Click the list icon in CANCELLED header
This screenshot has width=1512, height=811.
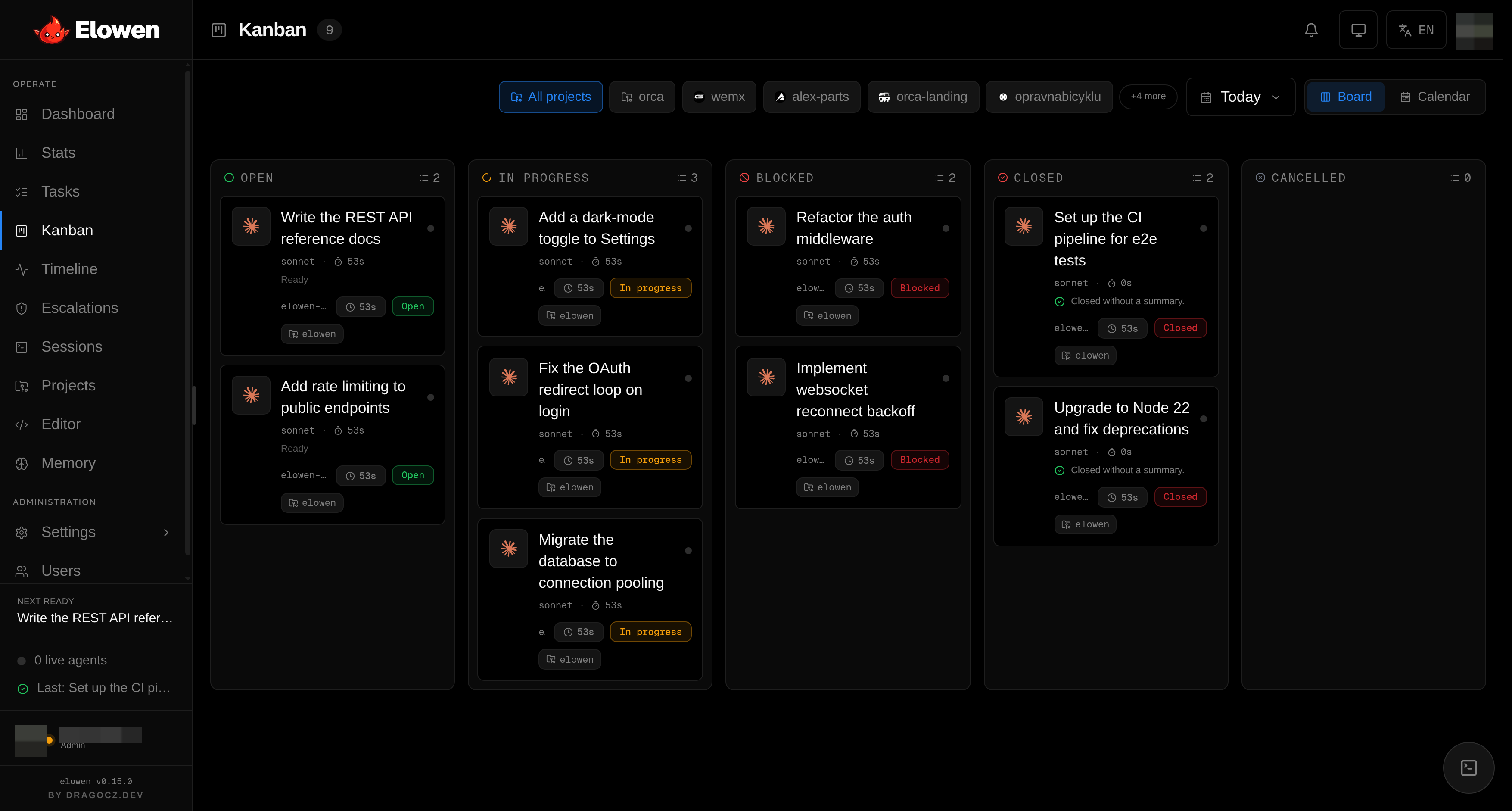click(1454, 178)
